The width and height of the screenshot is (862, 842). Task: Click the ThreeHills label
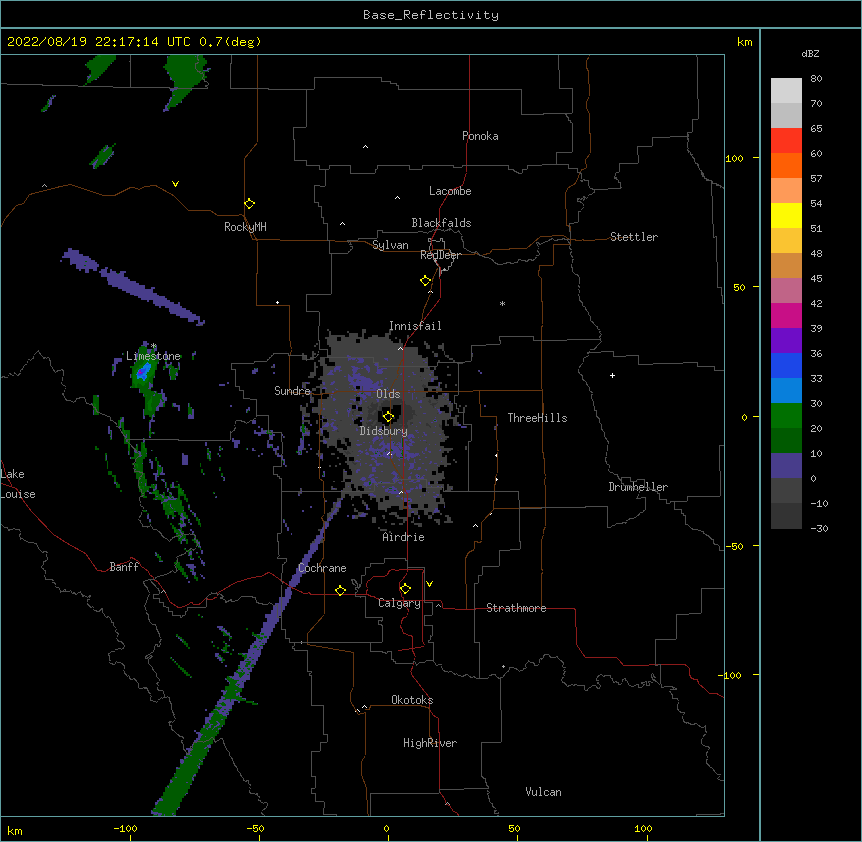[537, 418]
